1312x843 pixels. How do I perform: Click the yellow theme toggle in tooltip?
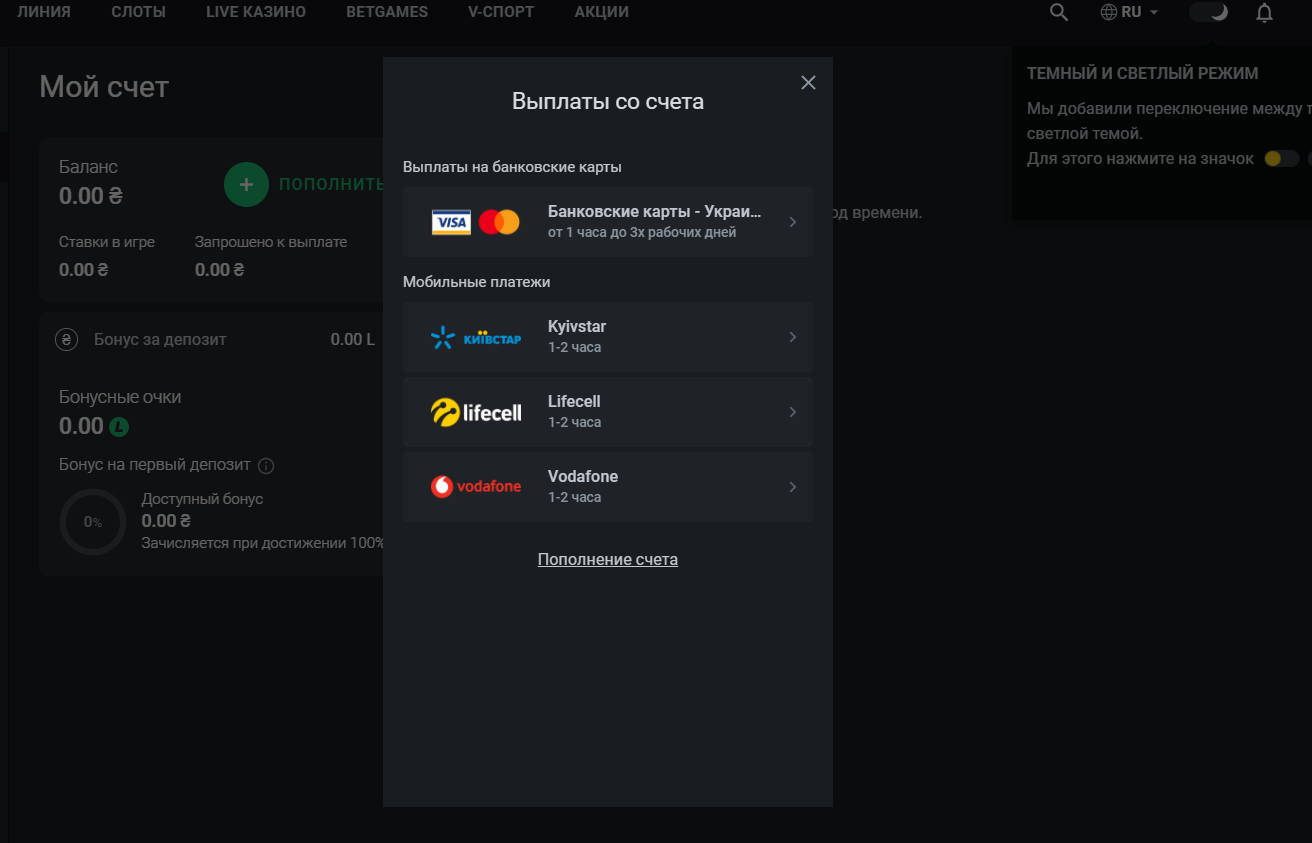click(1280, 159)
